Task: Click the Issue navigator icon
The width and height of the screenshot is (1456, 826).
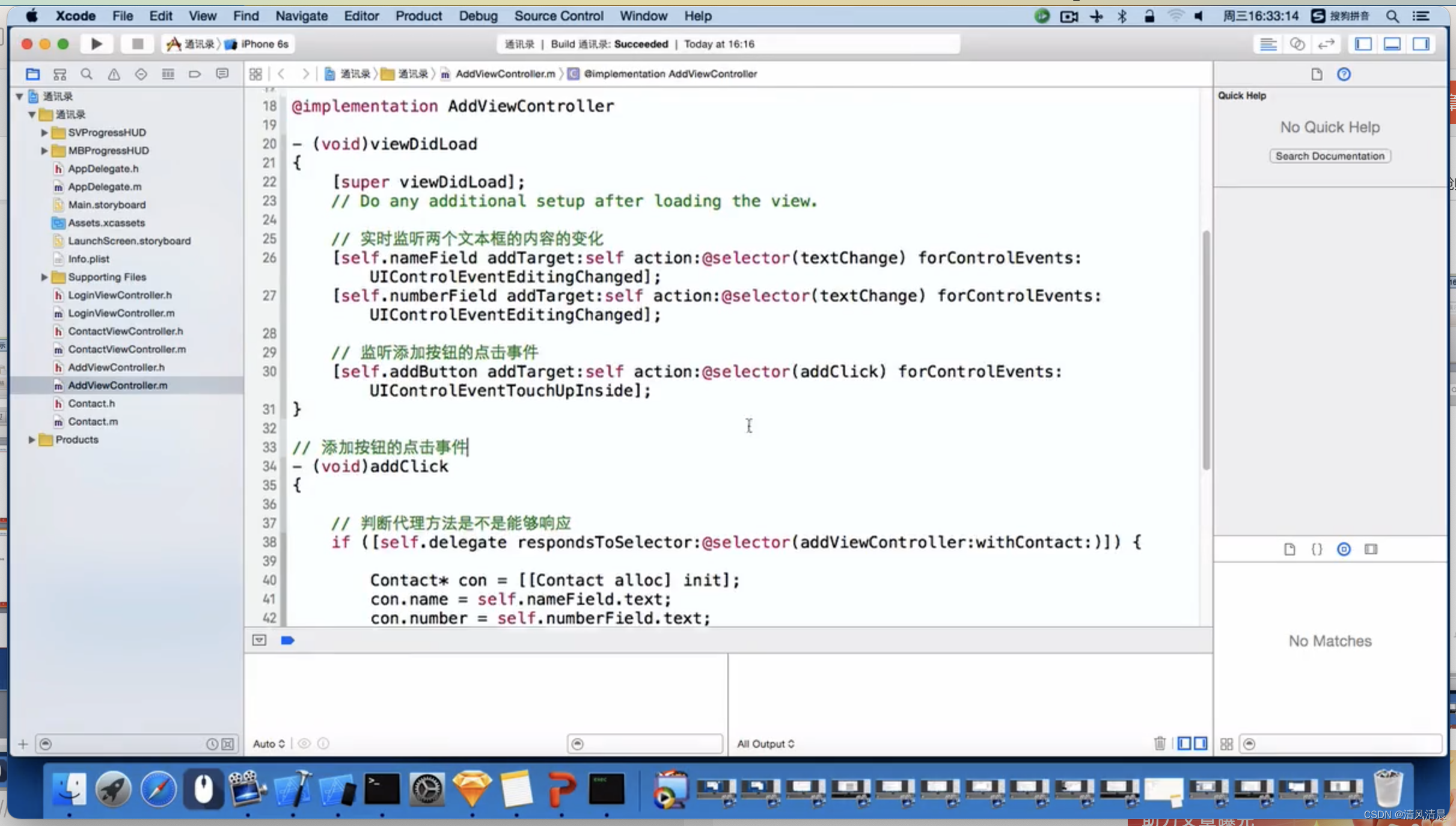Action: pyautogui.click(x=114, y=74)
